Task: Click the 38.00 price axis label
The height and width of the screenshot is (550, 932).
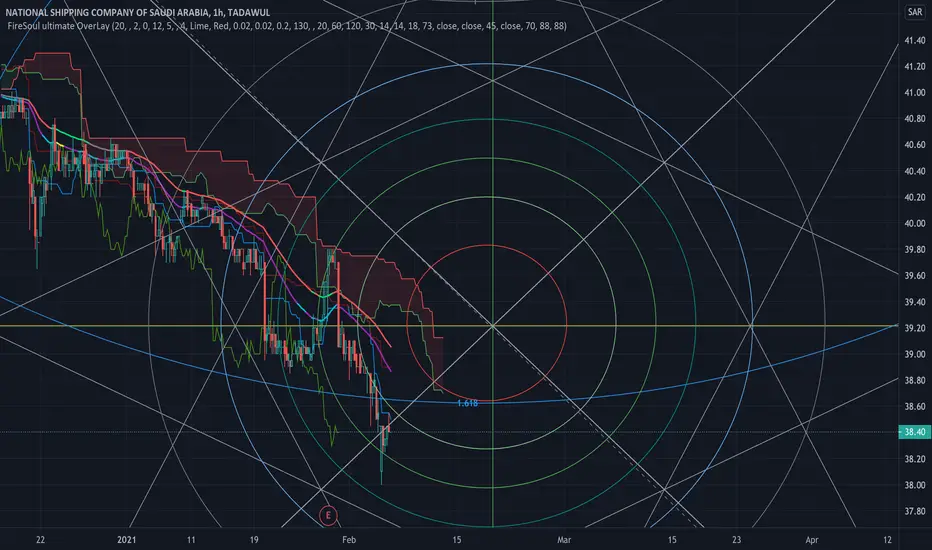Action: [915, 485]
